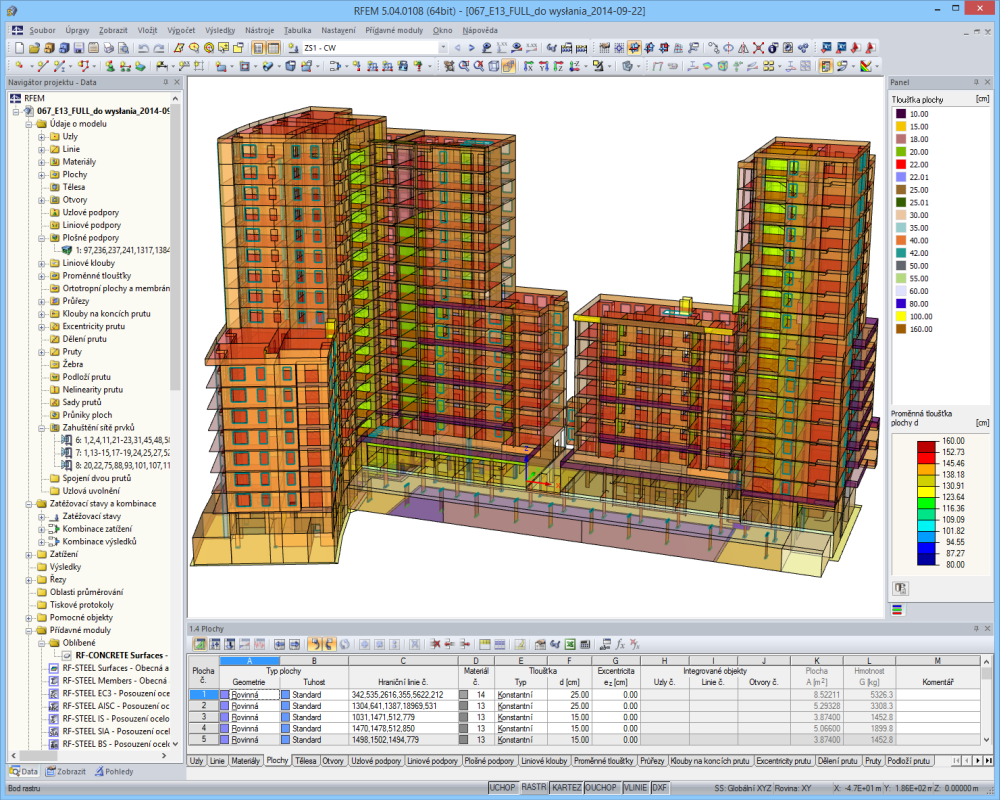The width and height of the screenshot is (1000, 800).
Task: Expand the Kombinace zatížení node
Action: 41,529
